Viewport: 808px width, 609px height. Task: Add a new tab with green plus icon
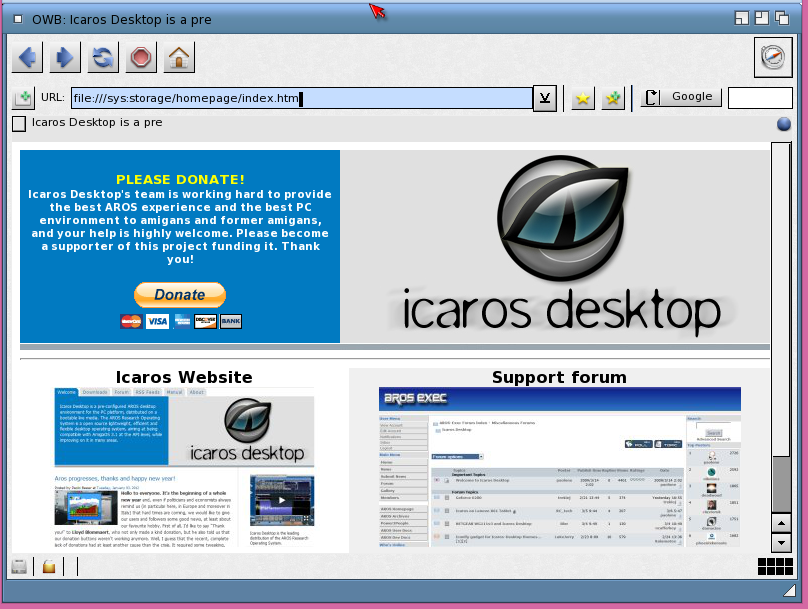[22, 98]
